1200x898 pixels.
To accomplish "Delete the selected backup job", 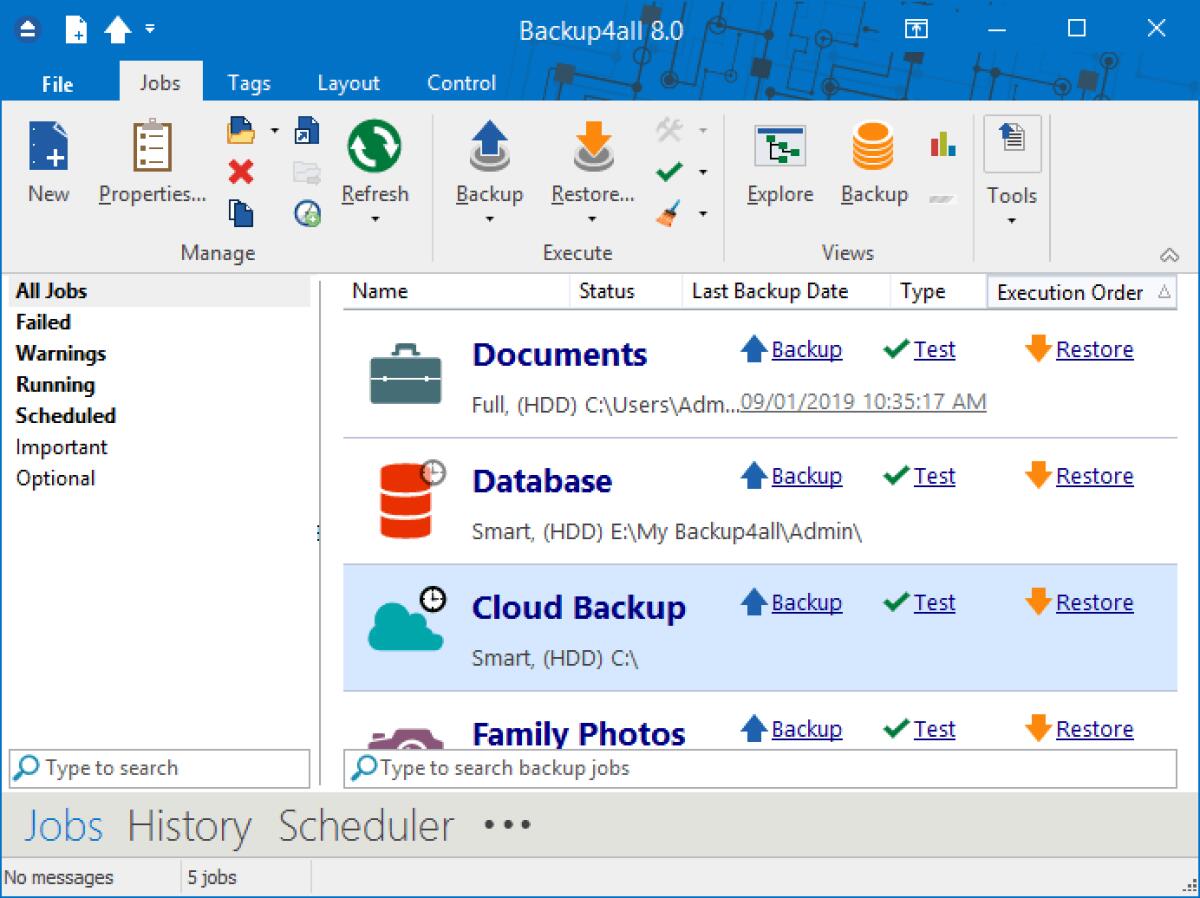I will 240,172.
